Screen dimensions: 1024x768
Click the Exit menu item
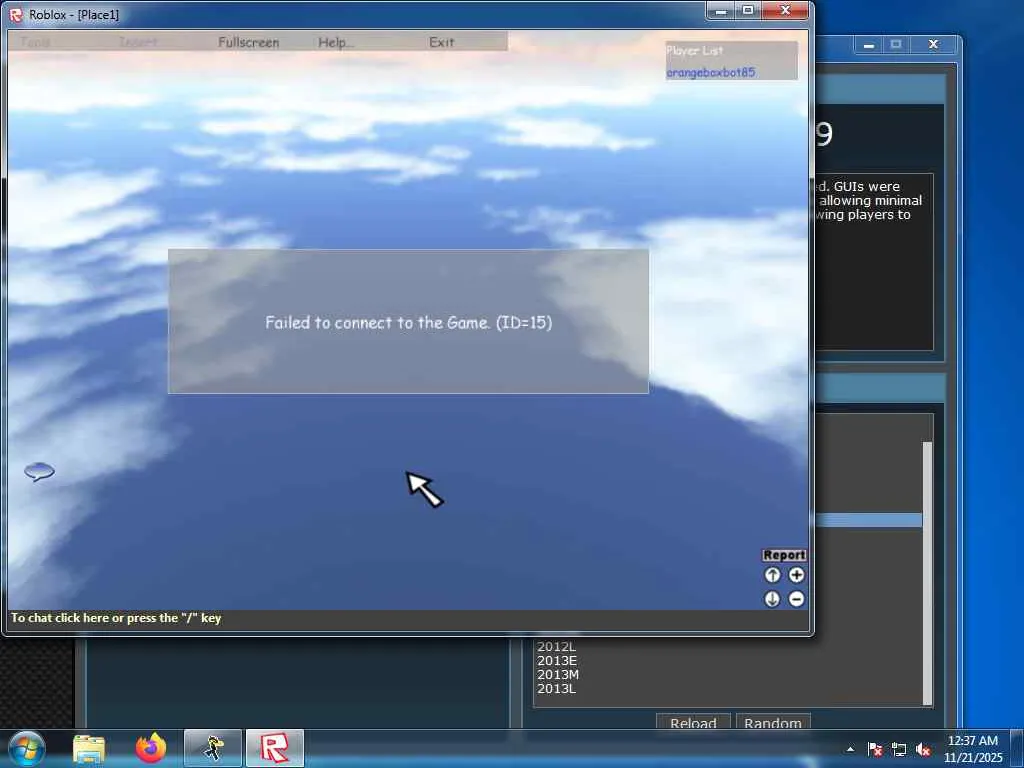[x=441, y=42]
